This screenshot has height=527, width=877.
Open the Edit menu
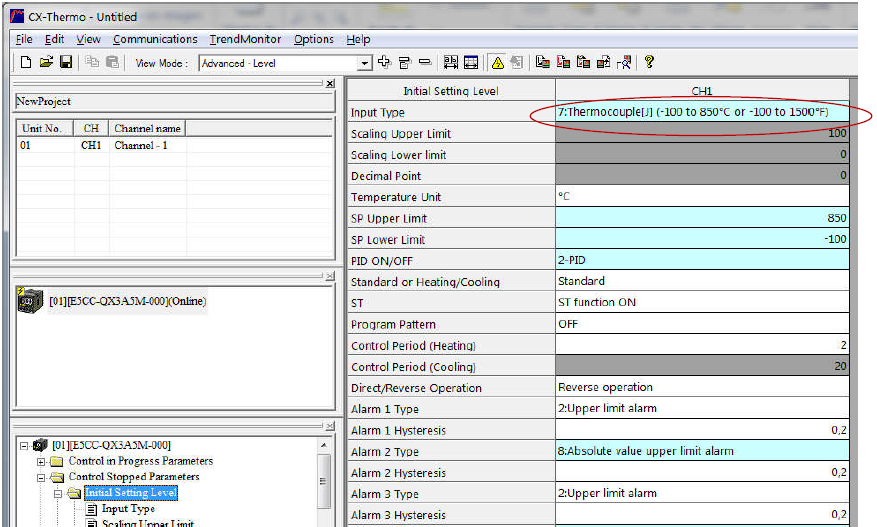[x=54, y=39]
